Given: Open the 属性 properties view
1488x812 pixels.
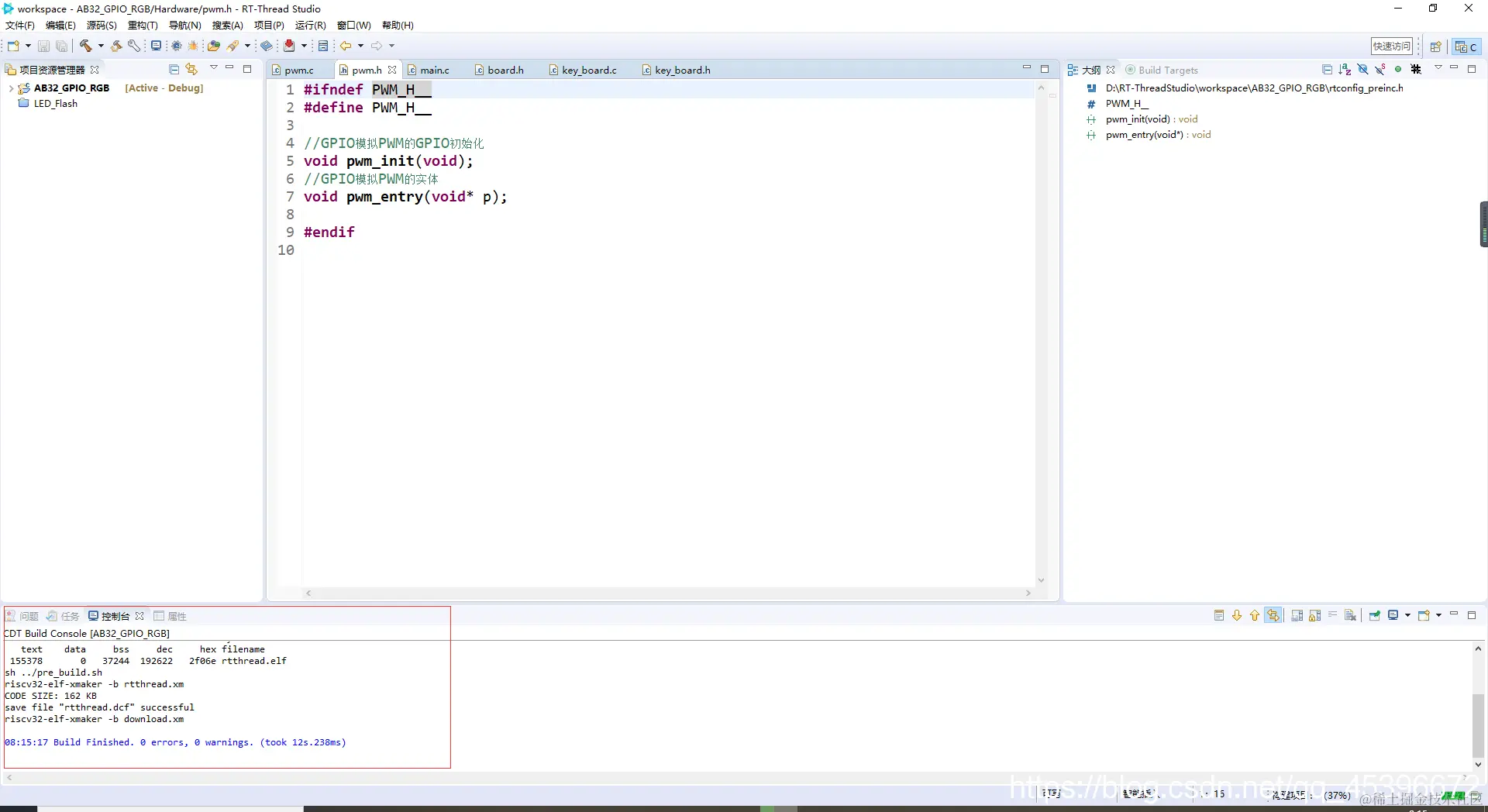Looking at the screenshot, I should tap(170, 617).
